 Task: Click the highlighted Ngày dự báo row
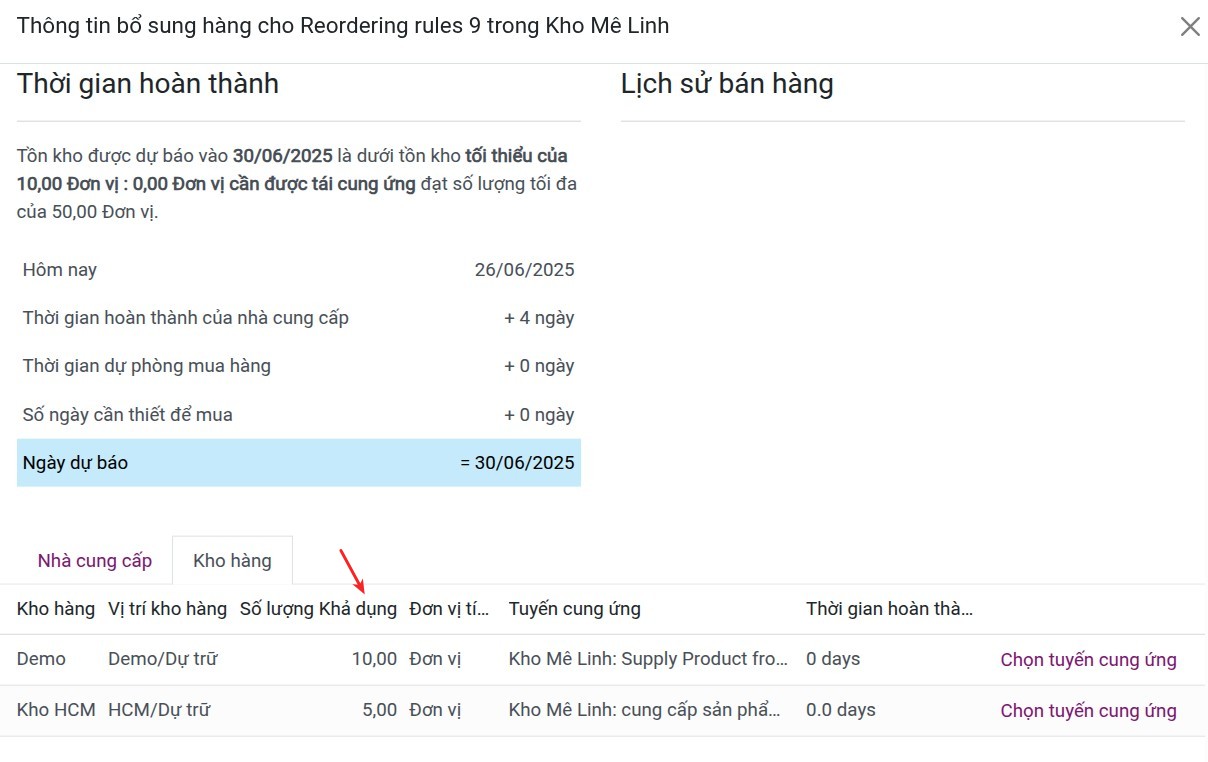point(298,463)
